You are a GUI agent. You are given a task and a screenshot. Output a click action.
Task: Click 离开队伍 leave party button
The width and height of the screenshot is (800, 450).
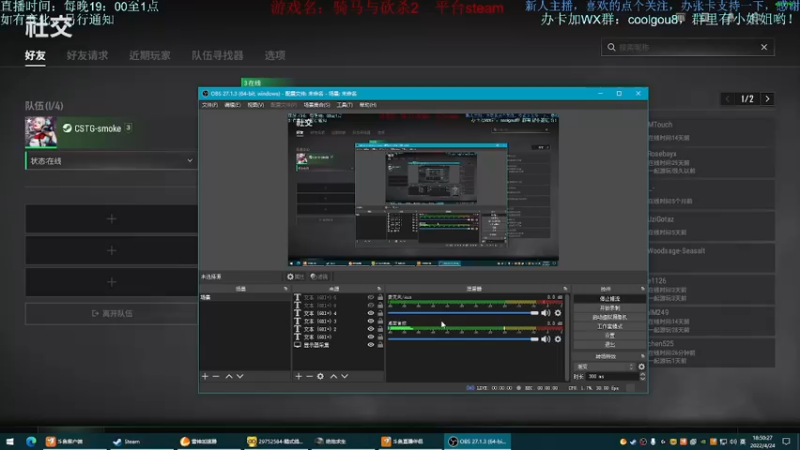point(111,313)
